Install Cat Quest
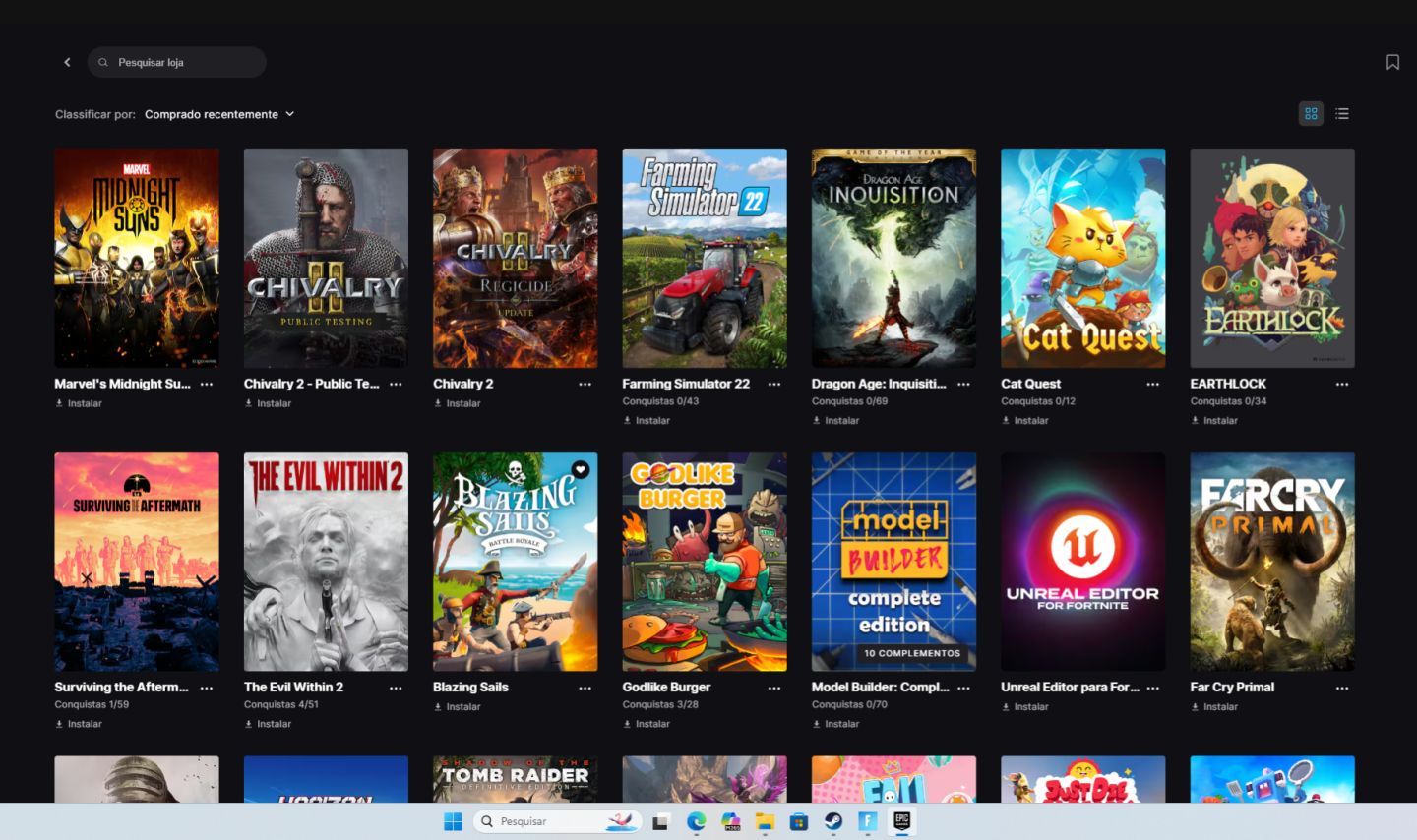Viewport: 1417px width, 840px height. point(1025,420)
